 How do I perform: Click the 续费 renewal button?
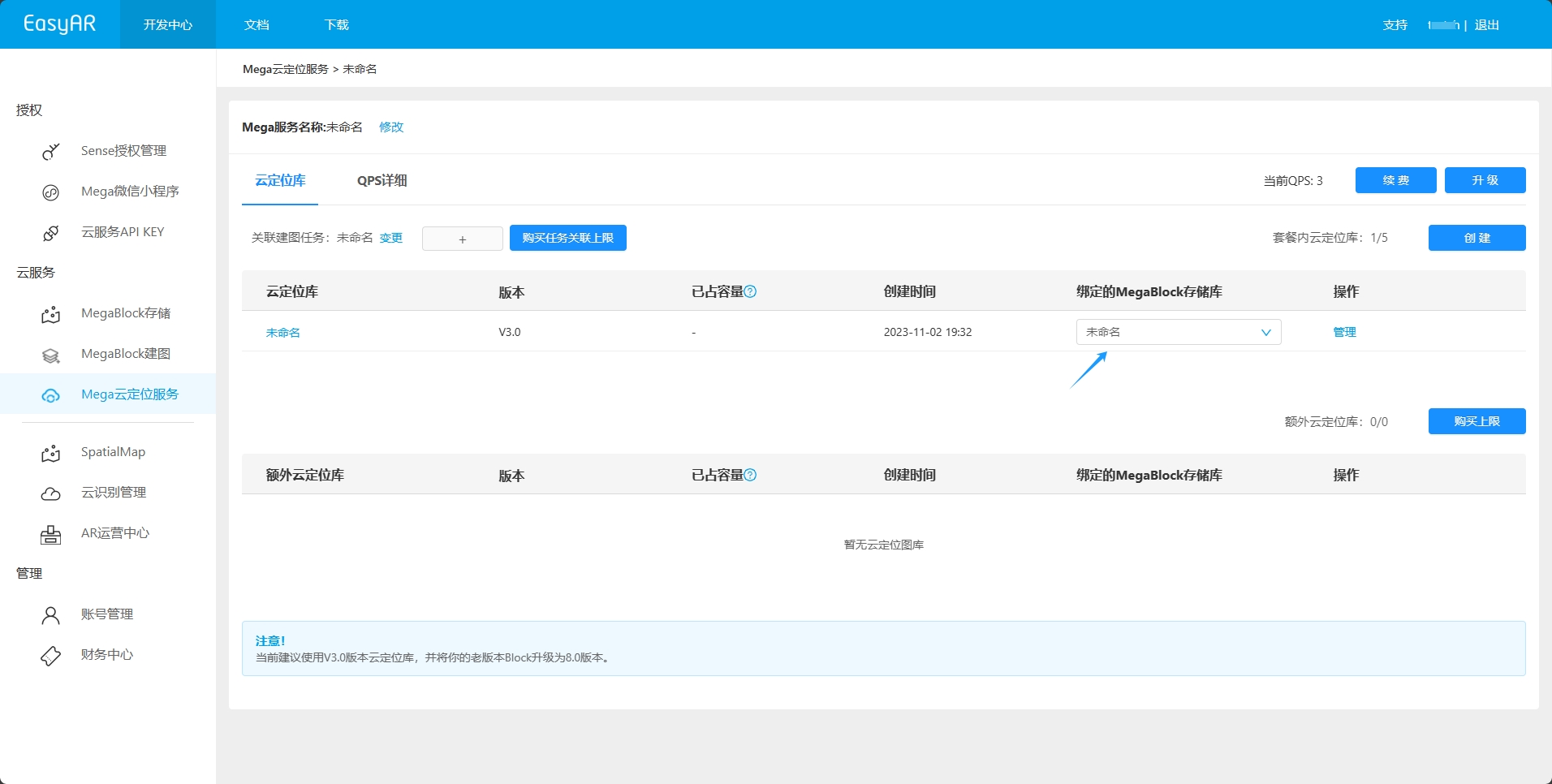[1395, 180]
